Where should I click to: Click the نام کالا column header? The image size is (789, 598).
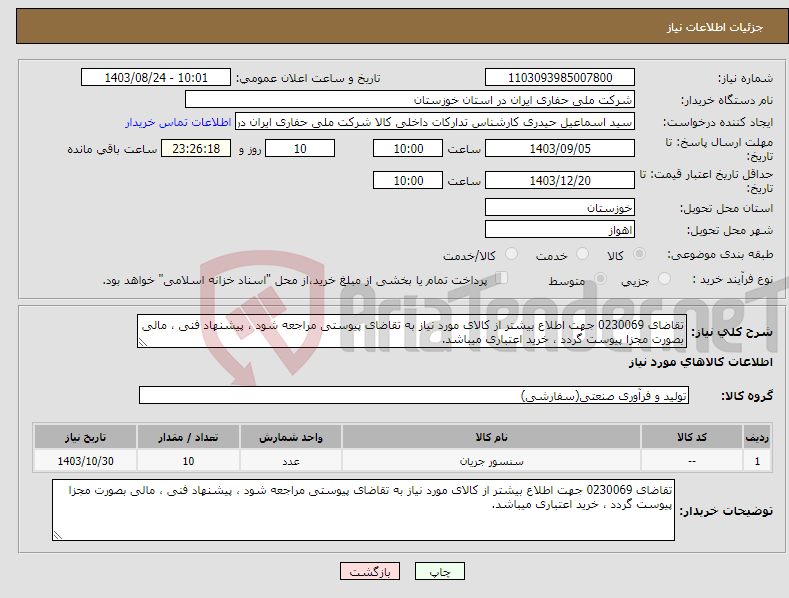[x=491, y=437]
